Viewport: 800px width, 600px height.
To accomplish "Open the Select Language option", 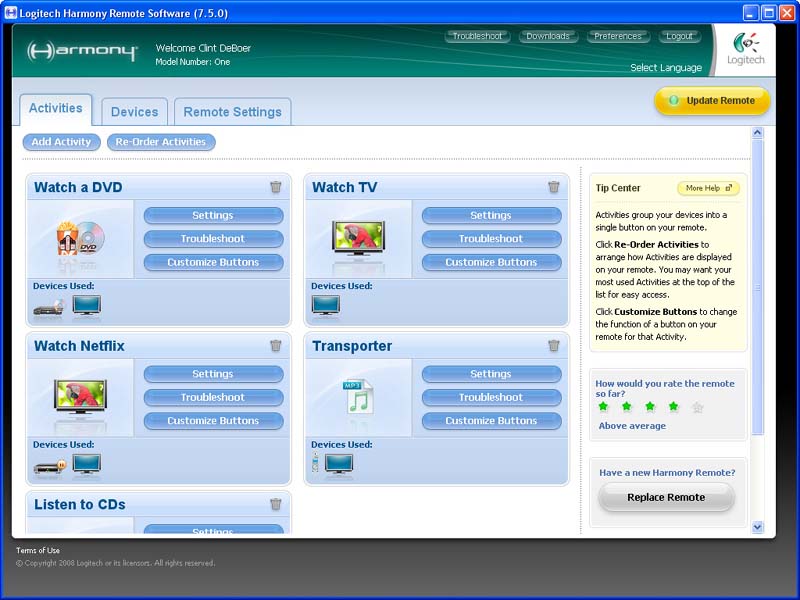I will coord(666,68).
